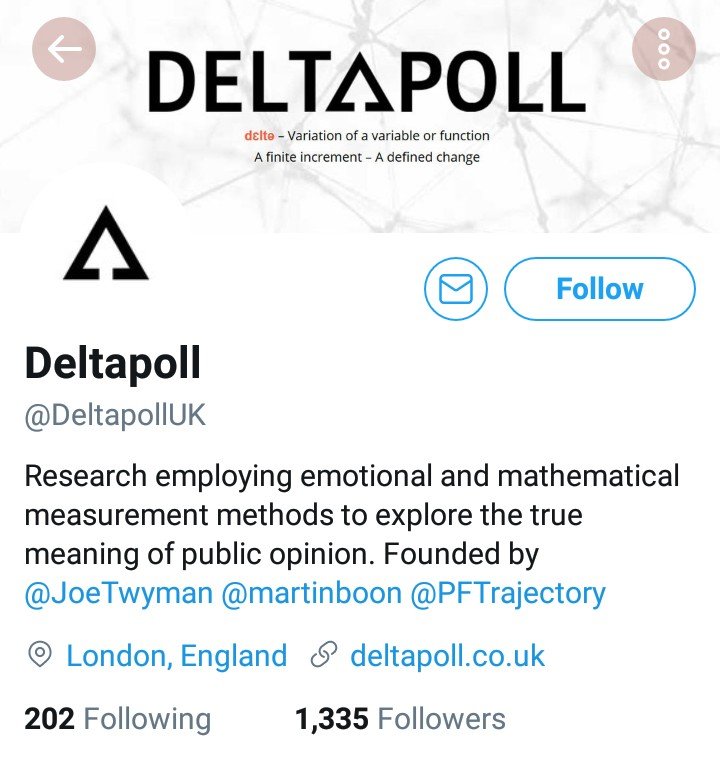The image size is (720, 764).
Task: View the DELTAPOLL header banner image
Action: tap(360, 190)
